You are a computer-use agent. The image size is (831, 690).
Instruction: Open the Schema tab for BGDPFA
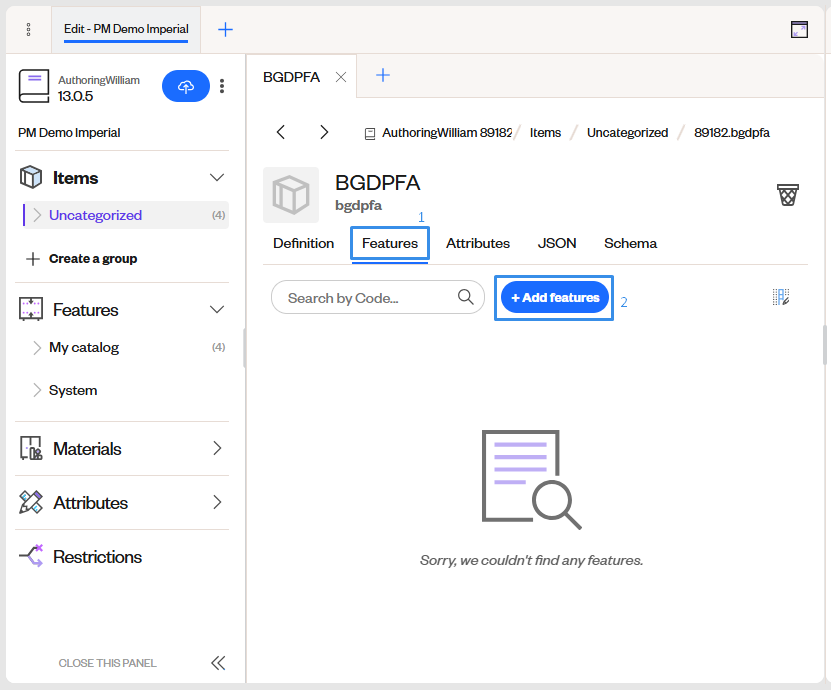630,243
